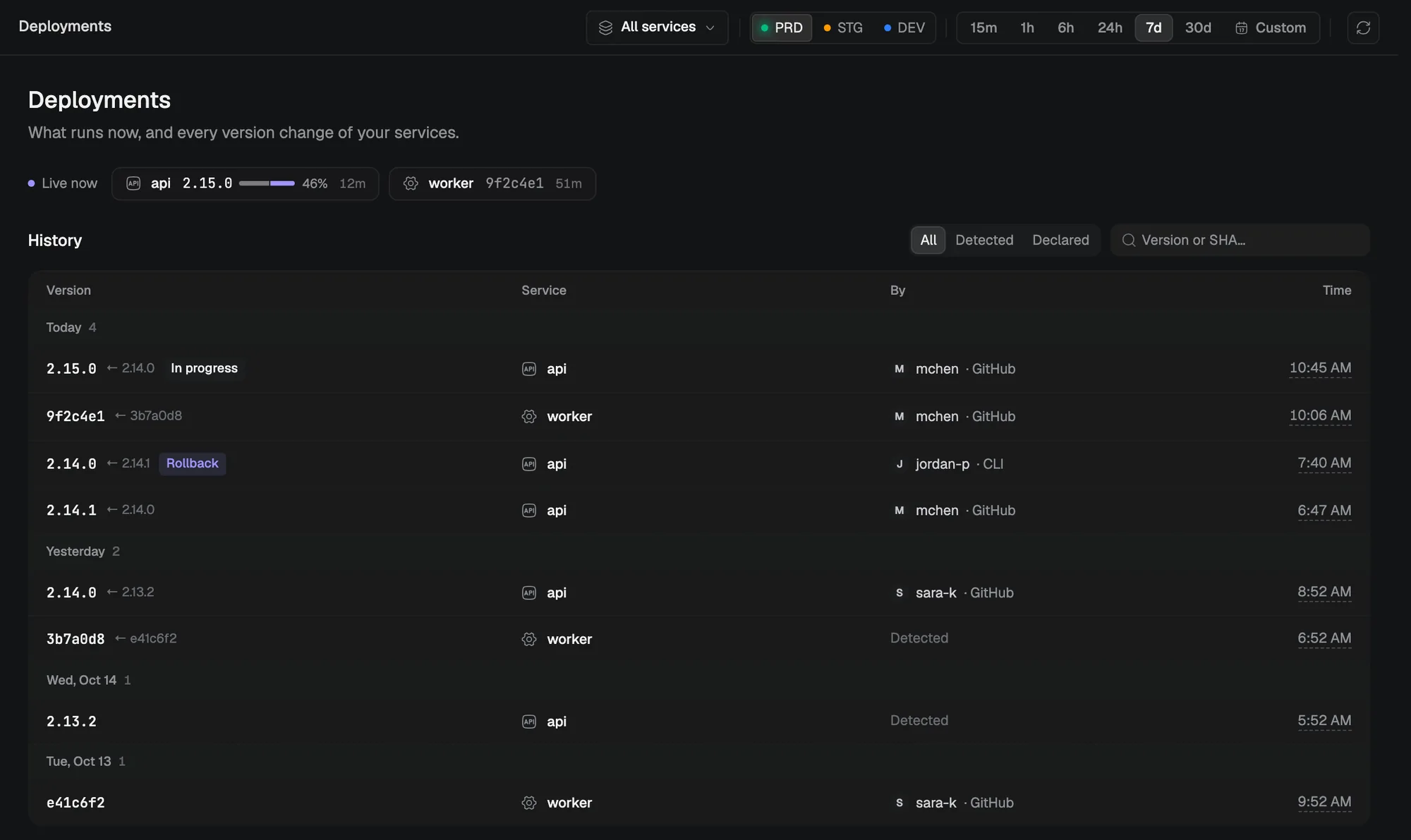This screenshot has height=840, width=1411.
Task: Open version 2.13.2 history row
Action: [699, 722]
